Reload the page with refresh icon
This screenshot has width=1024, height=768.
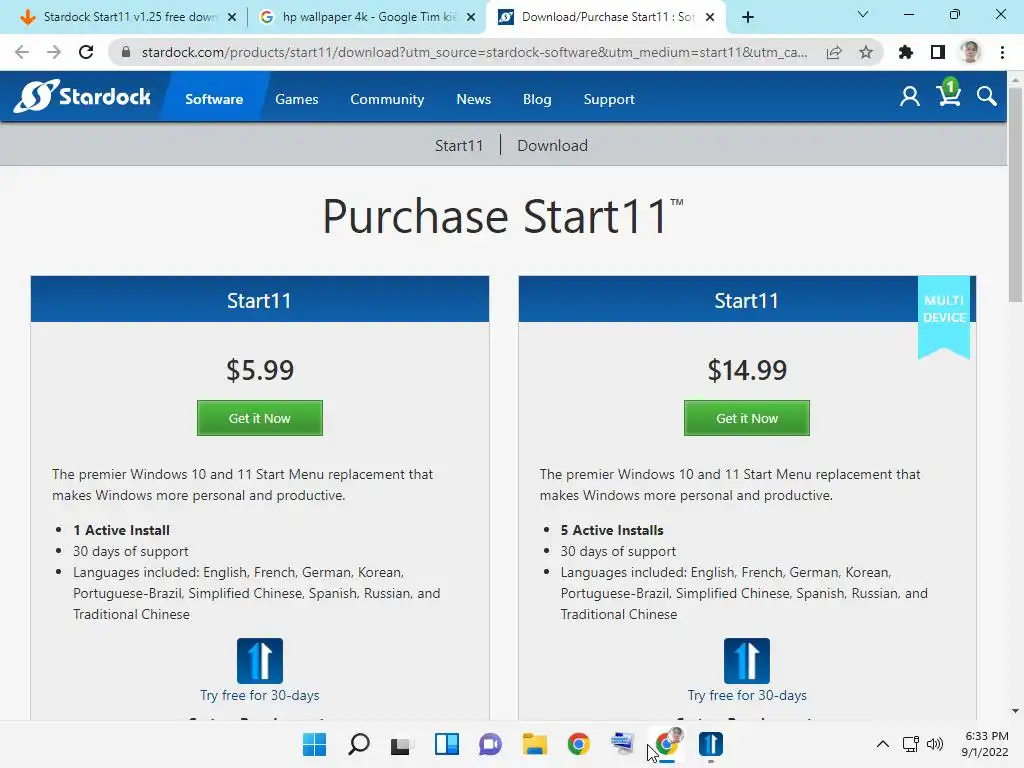tap(86, 52)
